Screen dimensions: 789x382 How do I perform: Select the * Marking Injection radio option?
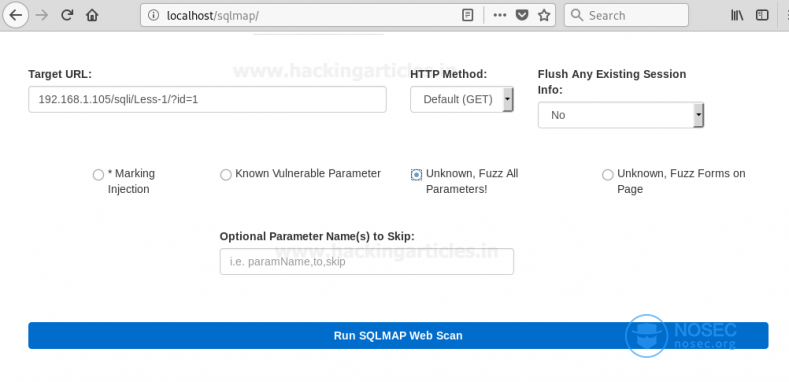98,175
